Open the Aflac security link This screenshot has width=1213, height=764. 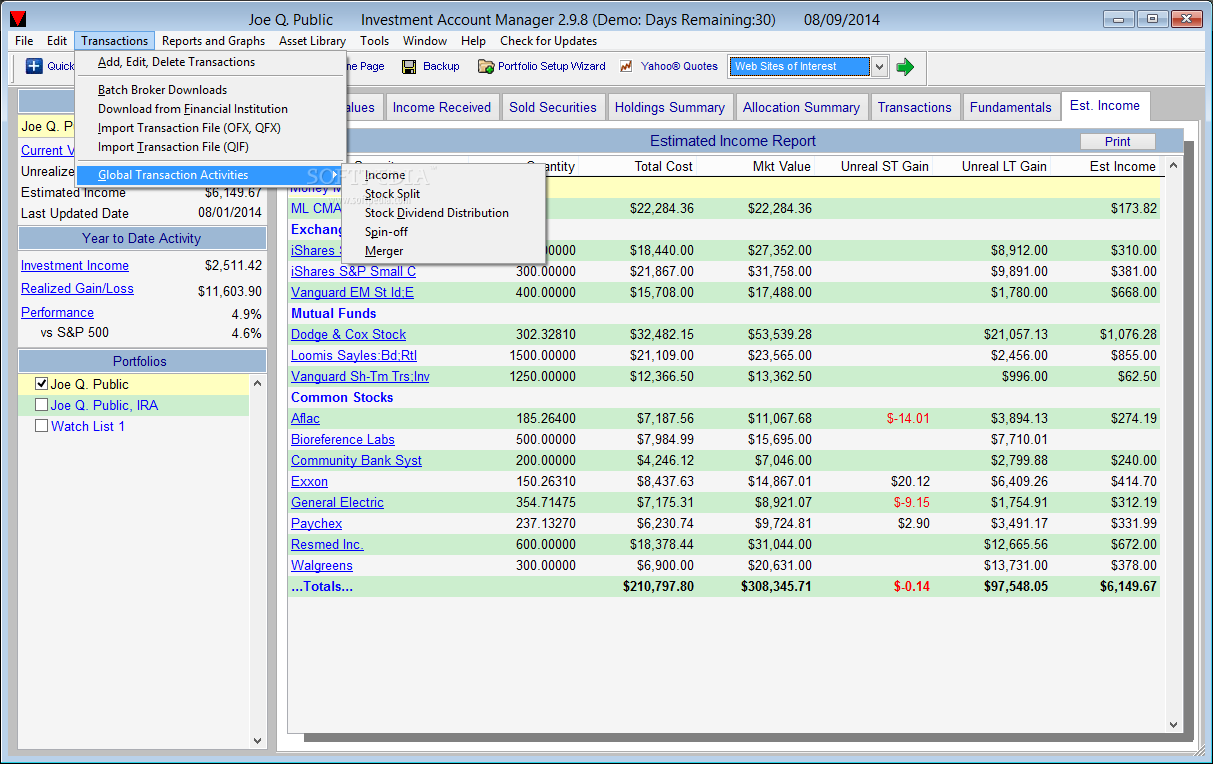pyautogui.click(x=305, y=419)
